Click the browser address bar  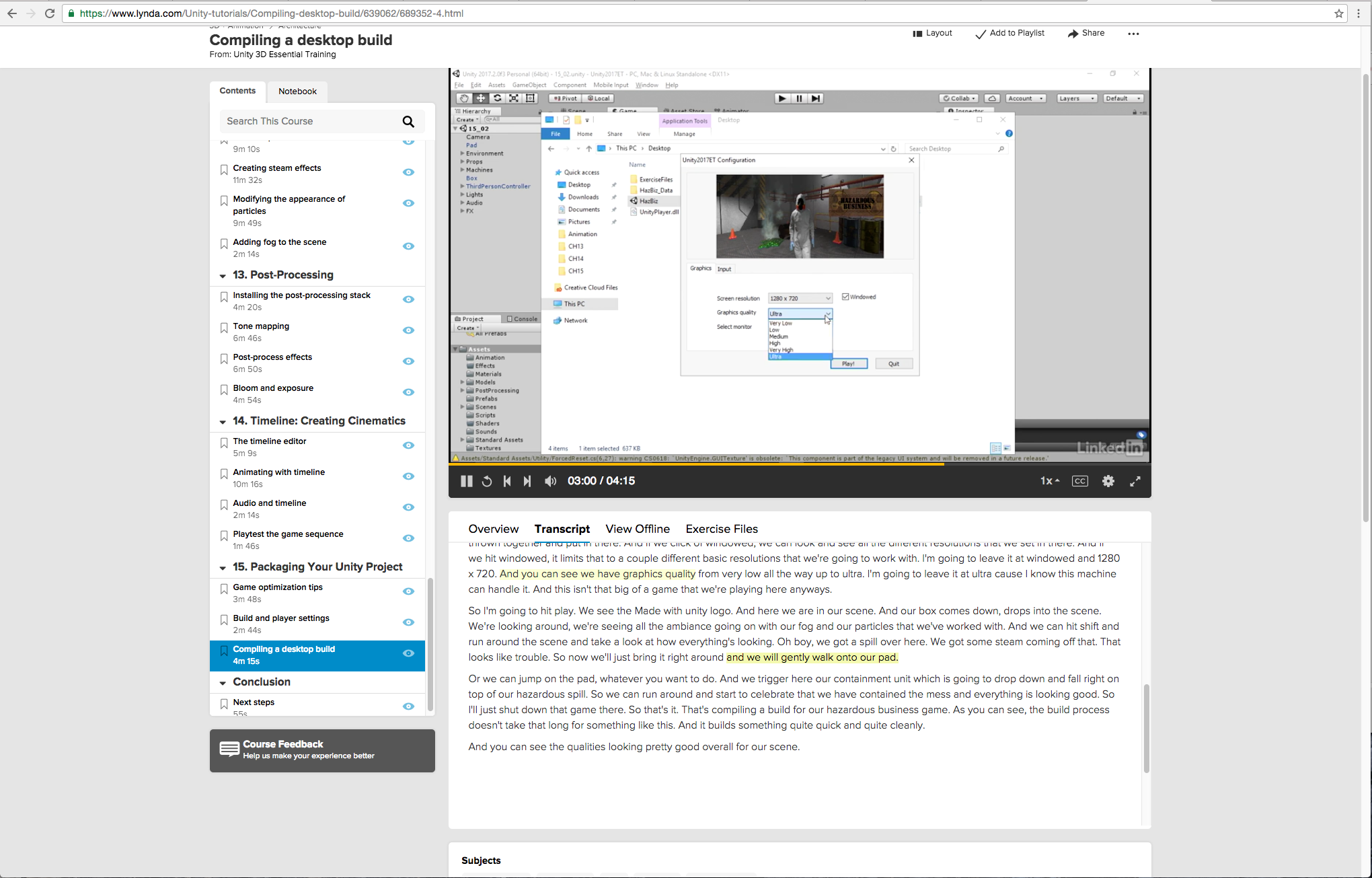pyautogui.click(x=699, y=13)
